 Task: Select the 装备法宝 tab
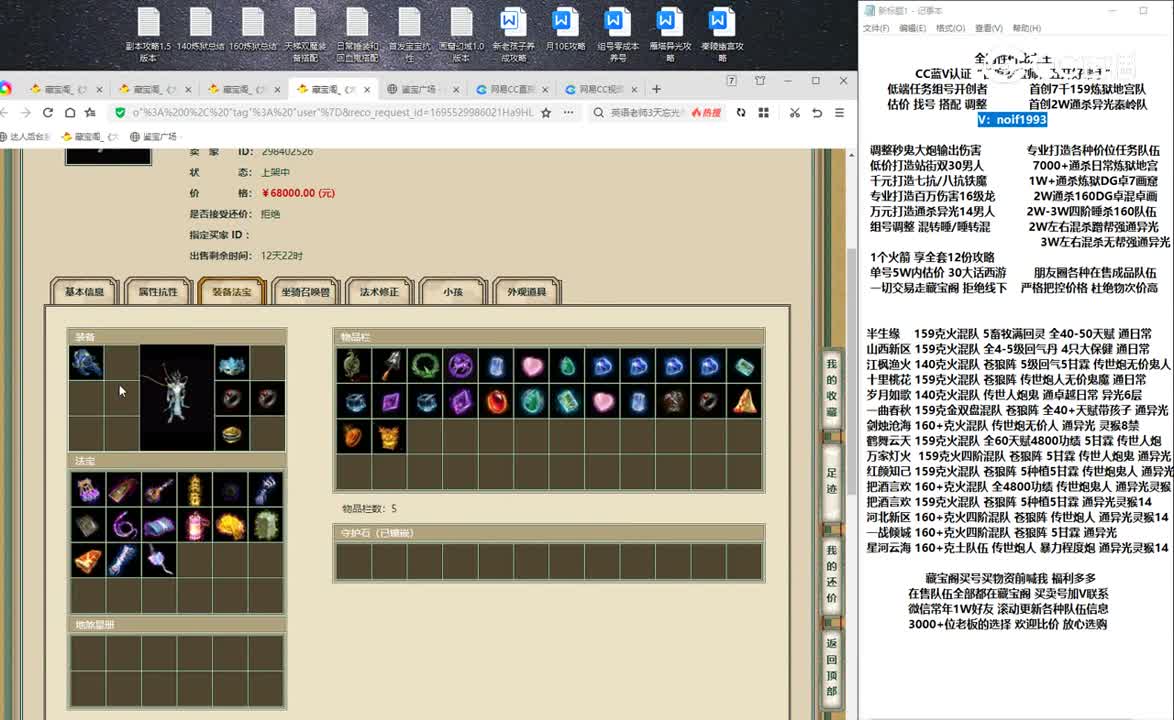pyautogui.click(x=232, y=292)
